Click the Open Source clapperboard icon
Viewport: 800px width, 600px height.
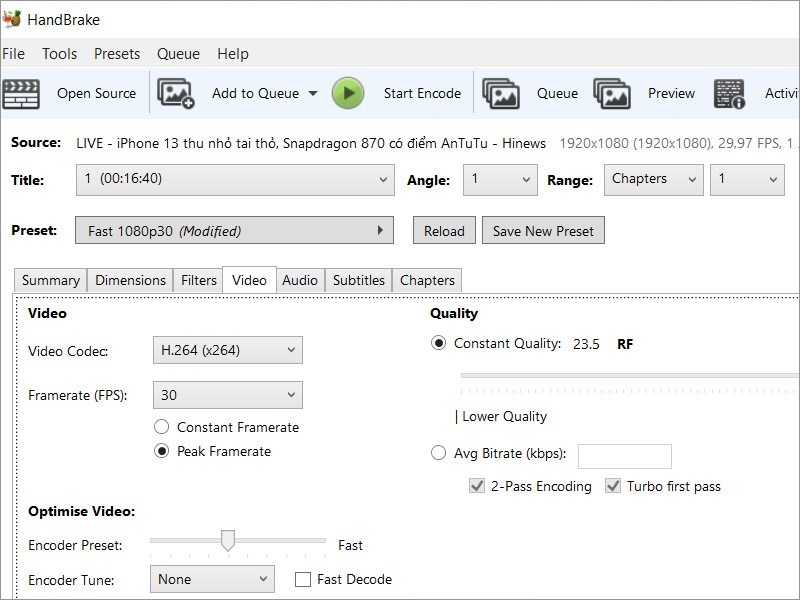(21, 94)
